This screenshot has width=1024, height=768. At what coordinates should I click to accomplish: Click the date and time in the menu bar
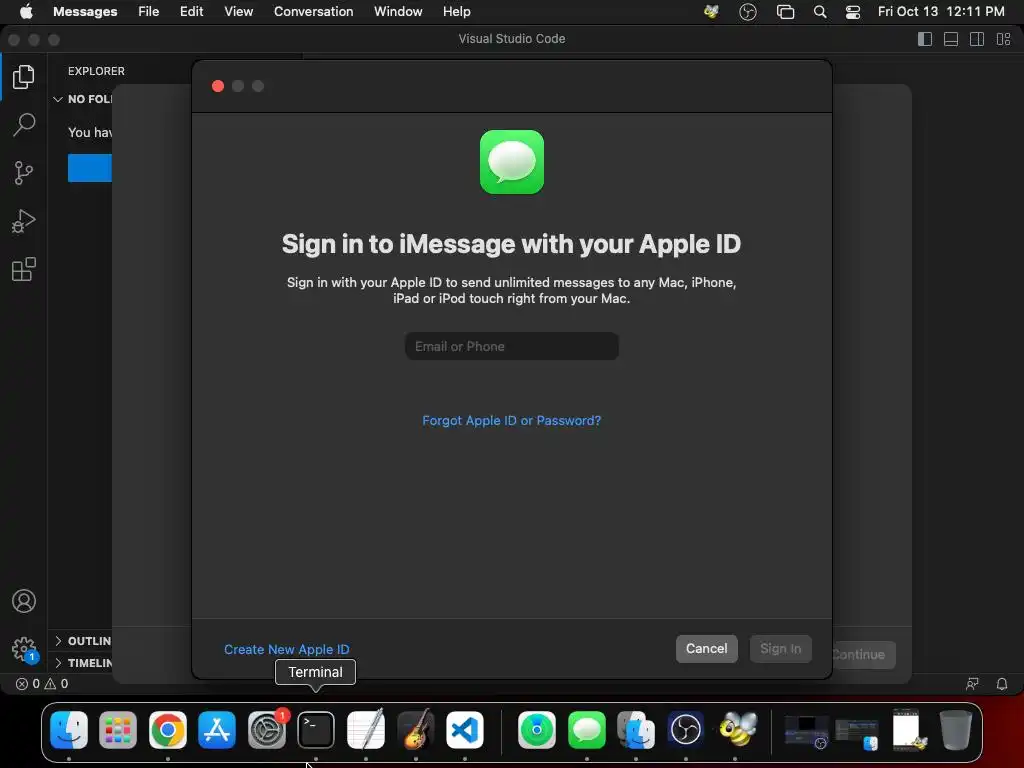941,12
